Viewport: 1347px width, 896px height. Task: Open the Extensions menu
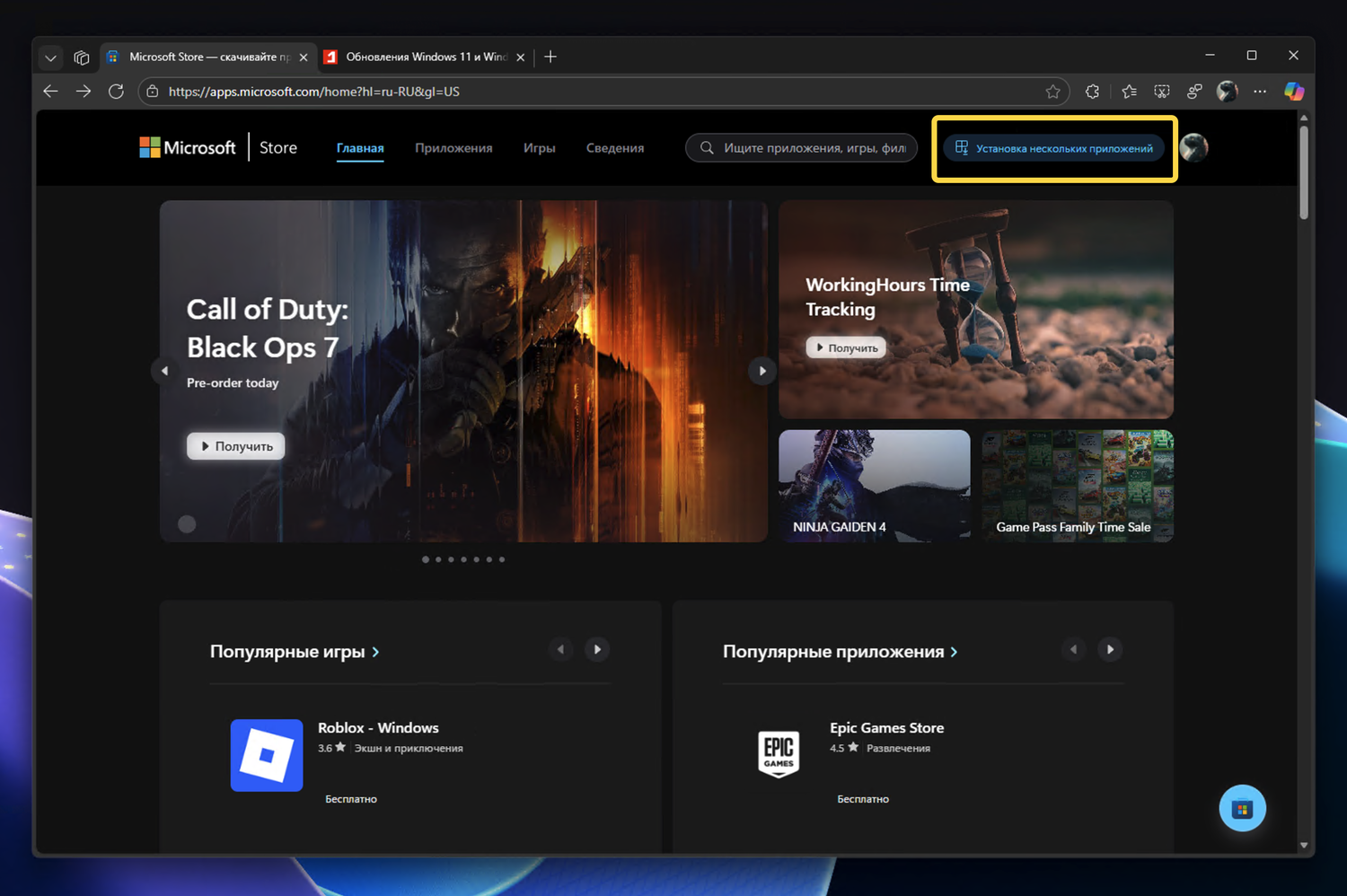pos(1093,92)
